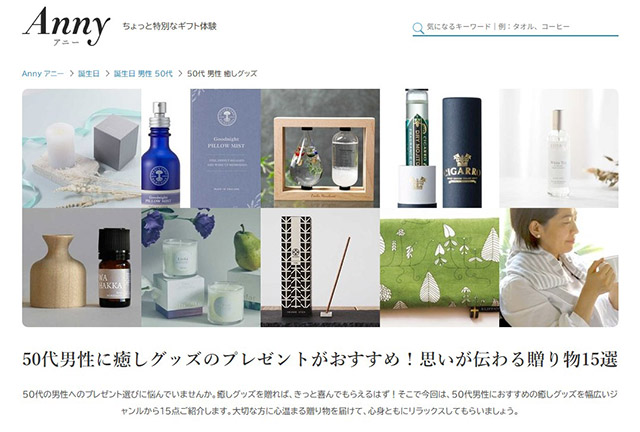
Task: Open the wooden frame glass terrarium image
Action: click(320, 148)
